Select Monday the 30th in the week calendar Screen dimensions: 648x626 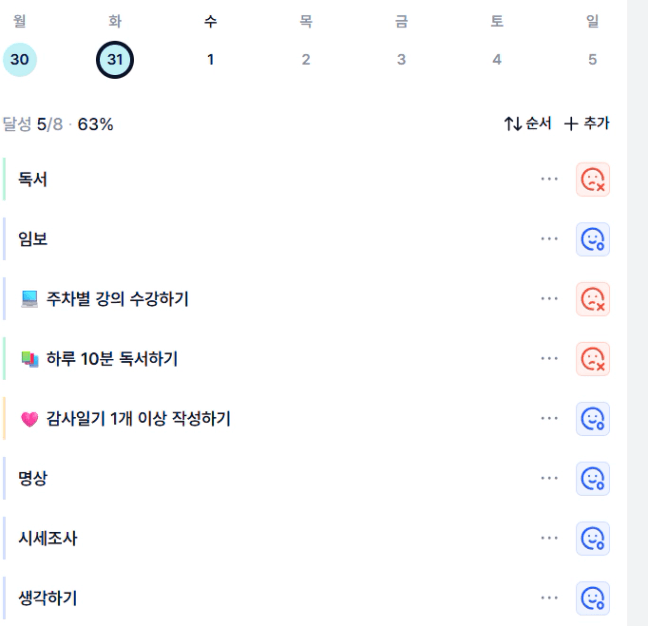[x=19, y=60]
